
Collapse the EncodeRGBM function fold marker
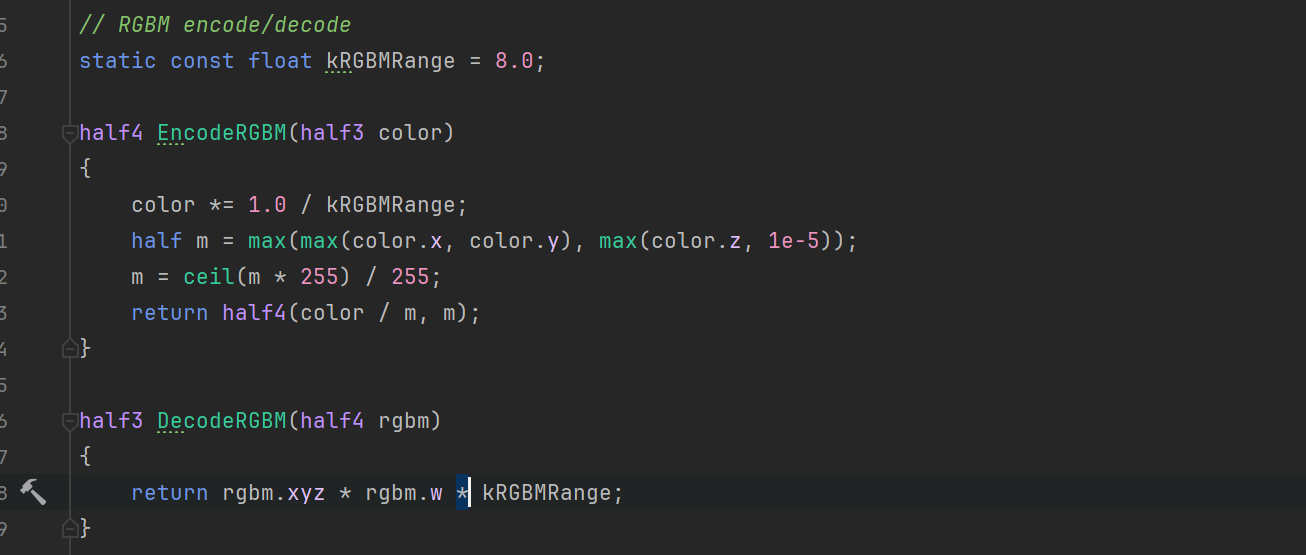pos(69,132)
